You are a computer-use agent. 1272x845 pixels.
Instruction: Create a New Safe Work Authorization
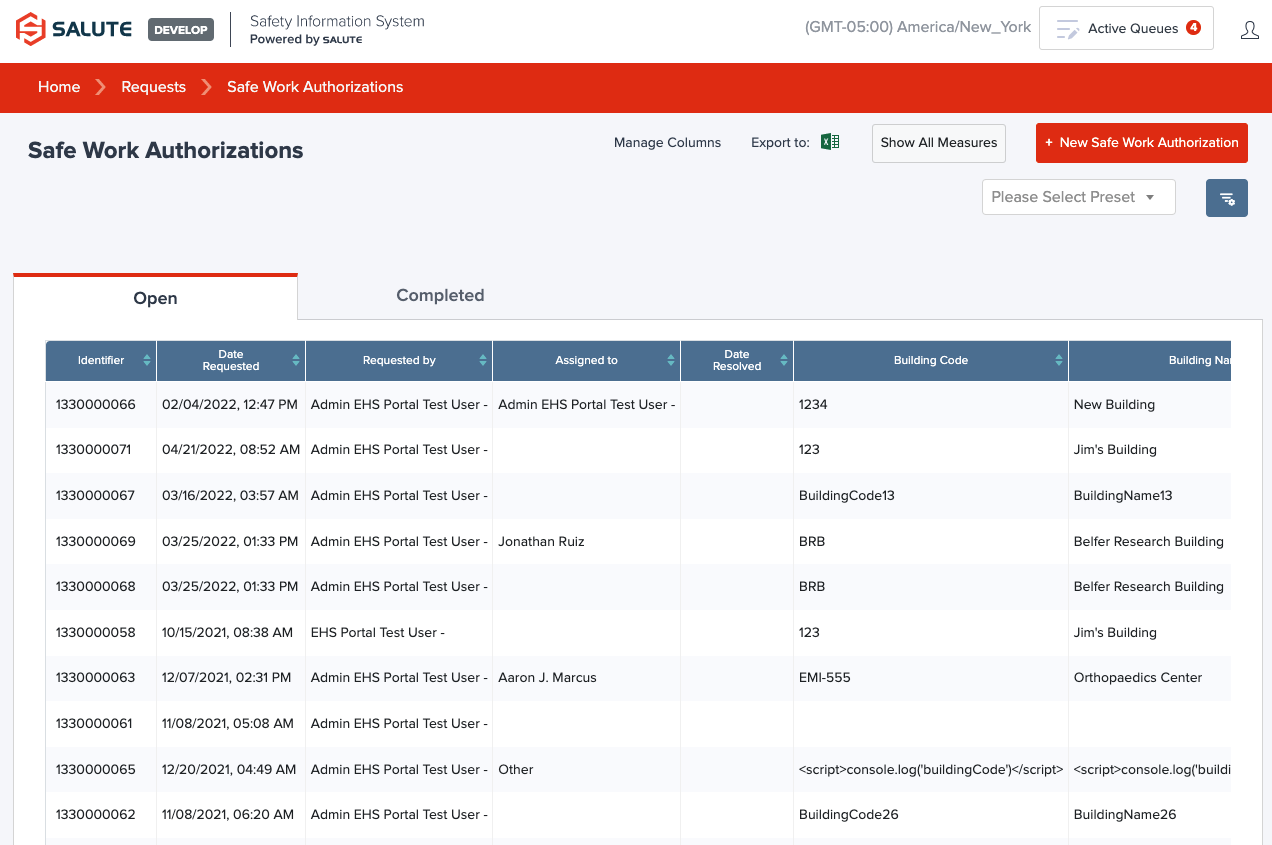point(1141,143)
